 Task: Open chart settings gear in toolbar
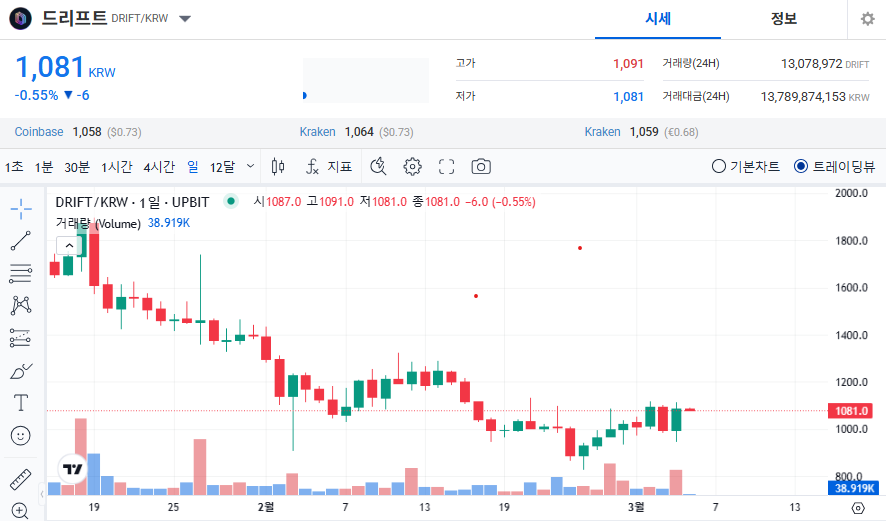click(412, 166)
